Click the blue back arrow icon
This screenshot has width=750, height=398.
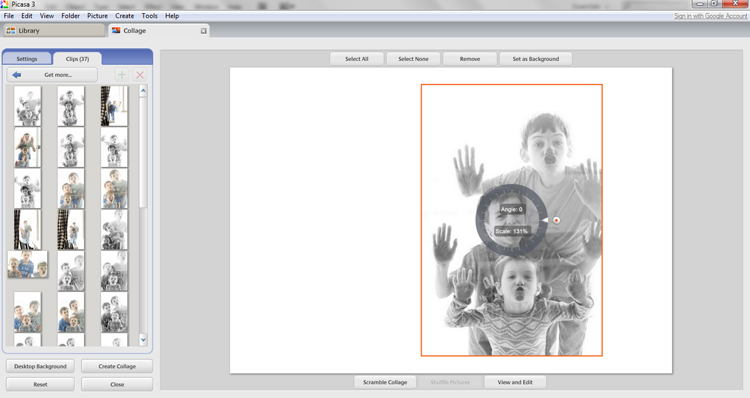17,75
